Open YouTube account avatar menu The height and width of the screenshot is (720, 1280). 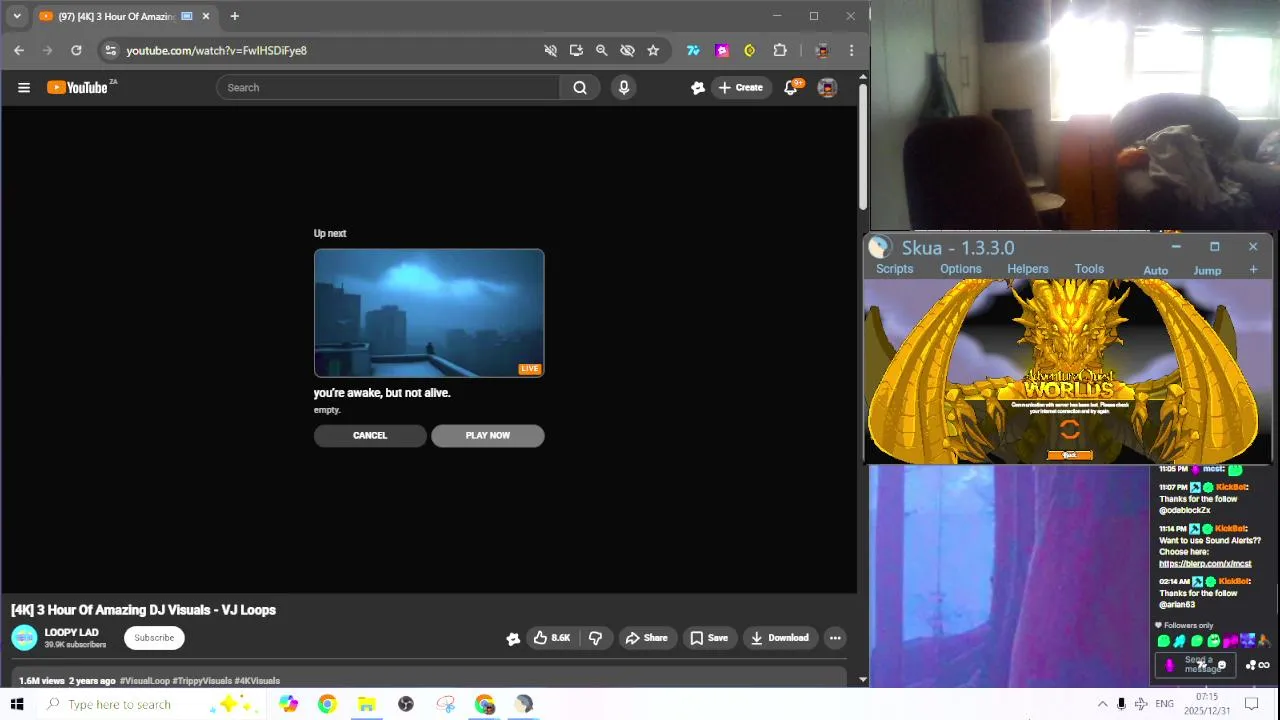827,87
